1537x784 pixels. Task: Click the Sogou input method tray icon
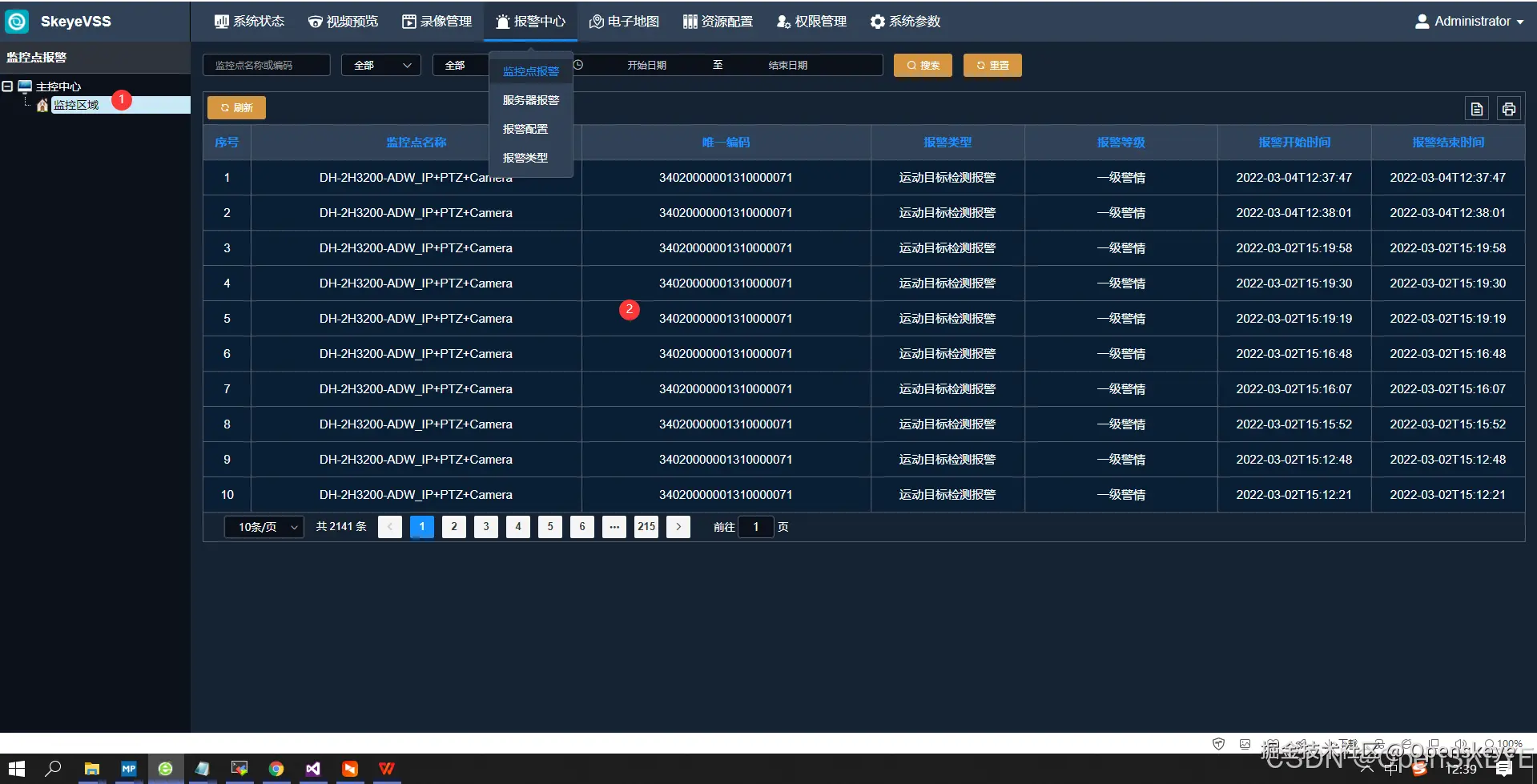click(x=1419, y=770)
